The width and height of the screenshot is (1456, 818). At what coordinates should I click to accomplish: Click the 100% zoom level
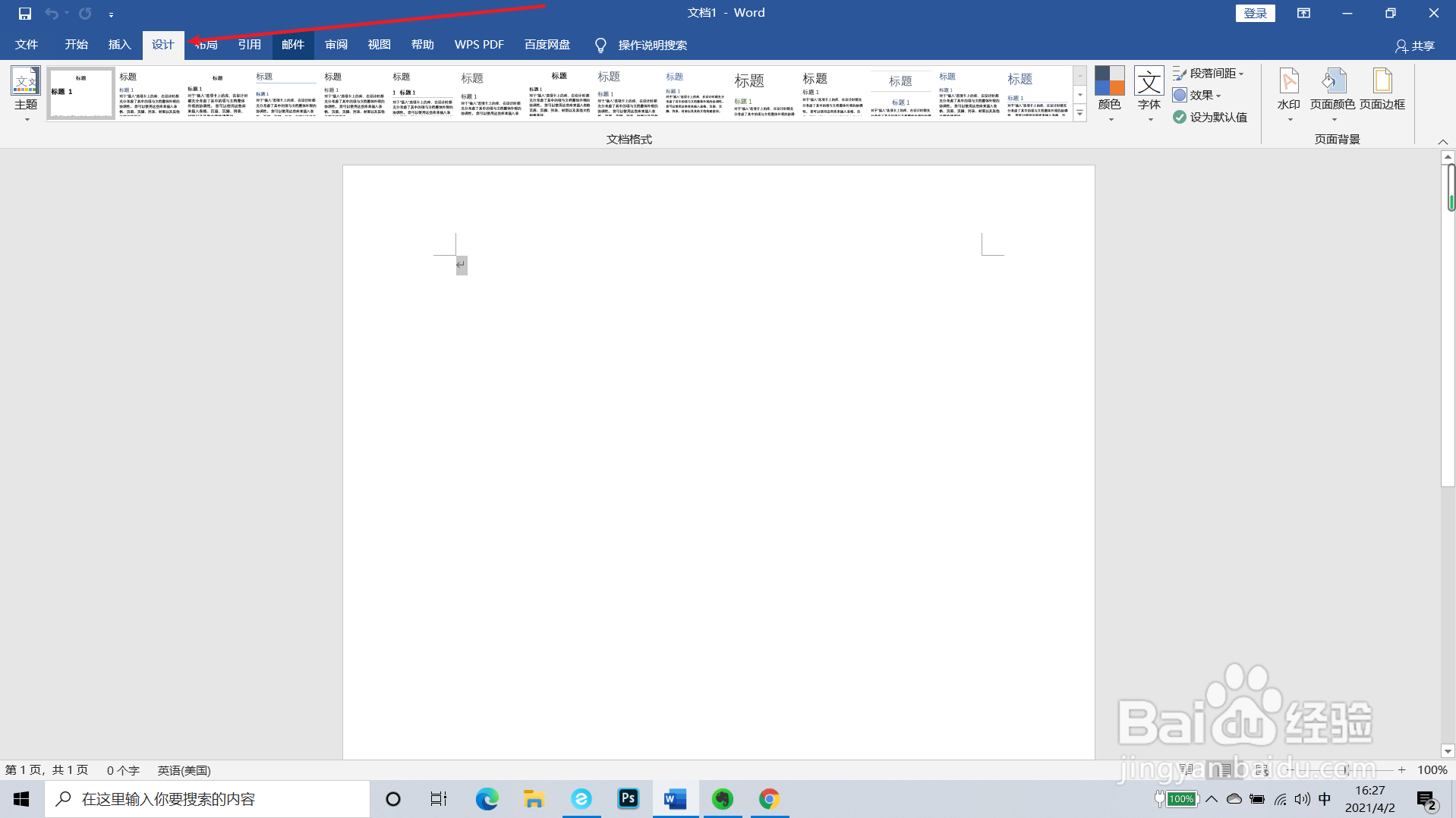coord(1432,770)
